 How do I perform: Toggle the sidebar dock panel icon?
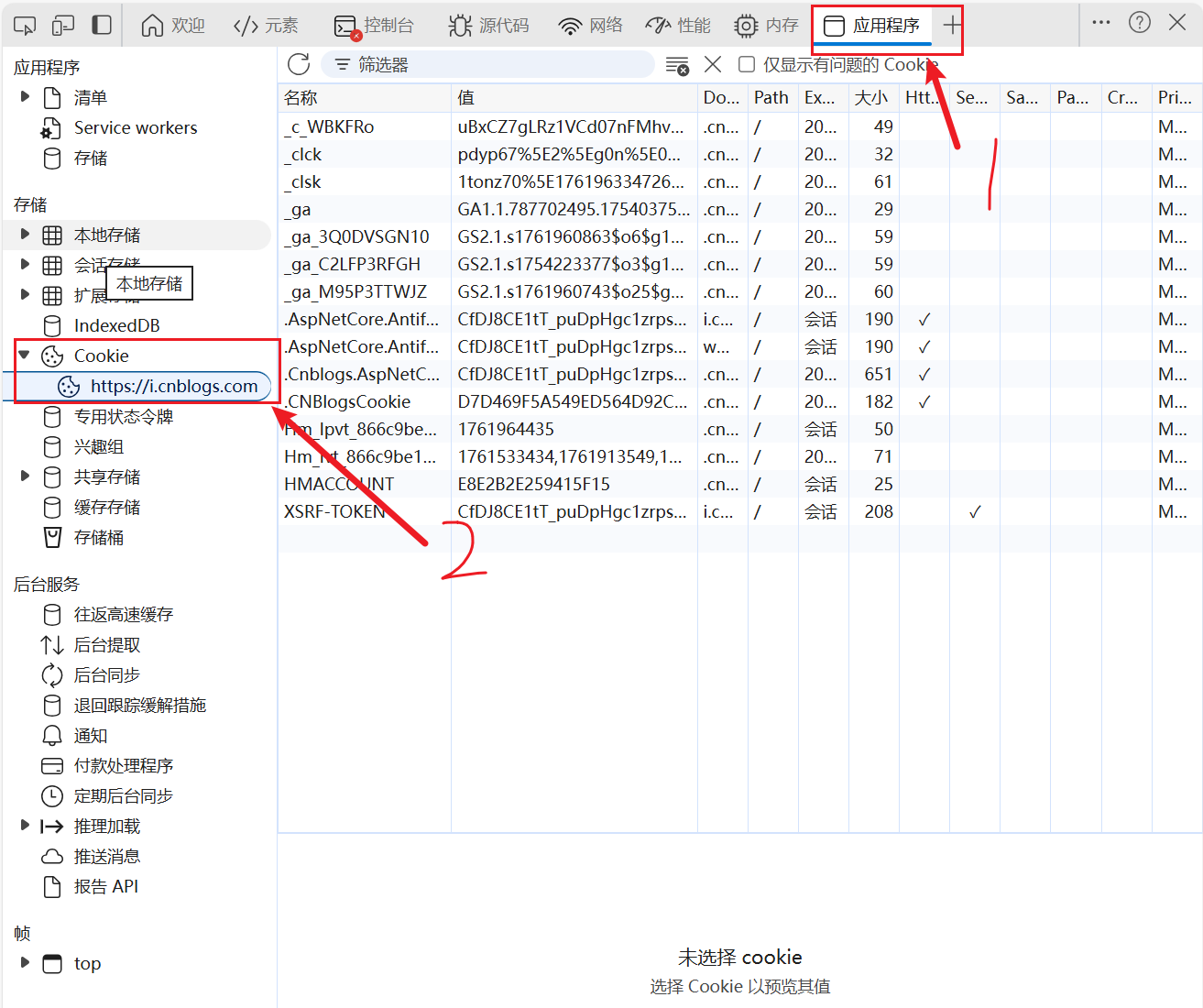click(x=102, y=25)
